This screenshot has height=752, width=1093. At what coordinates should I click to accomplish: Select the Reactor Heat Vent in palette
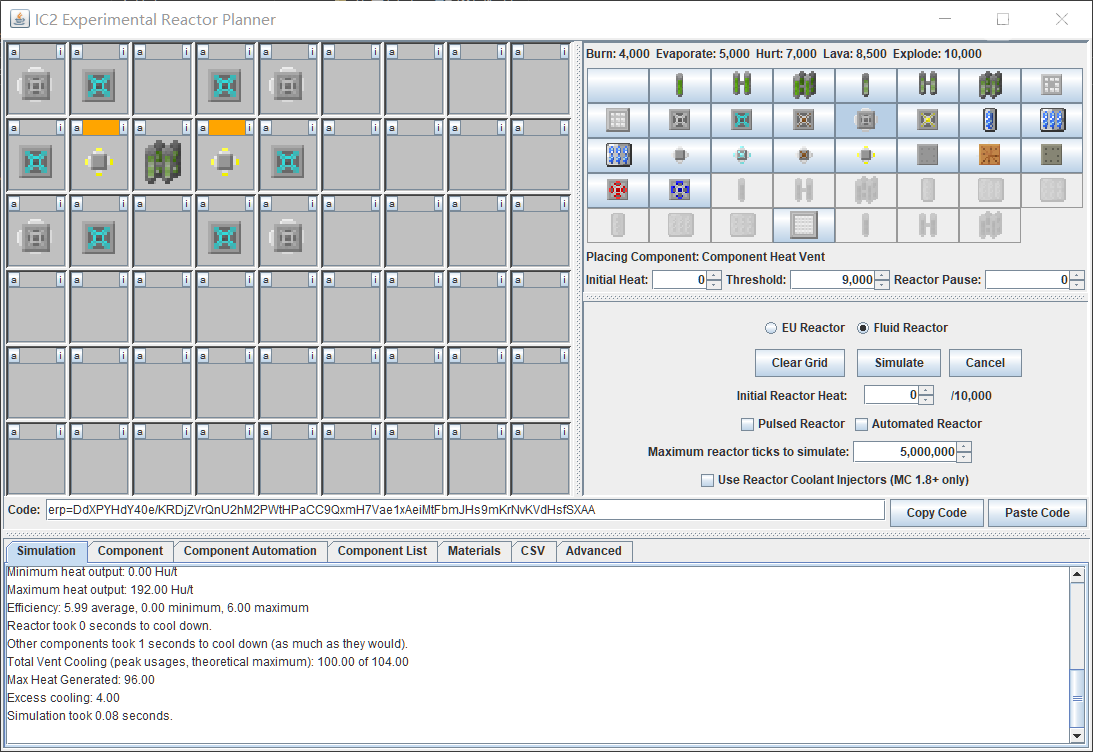[x=804, y=121]
